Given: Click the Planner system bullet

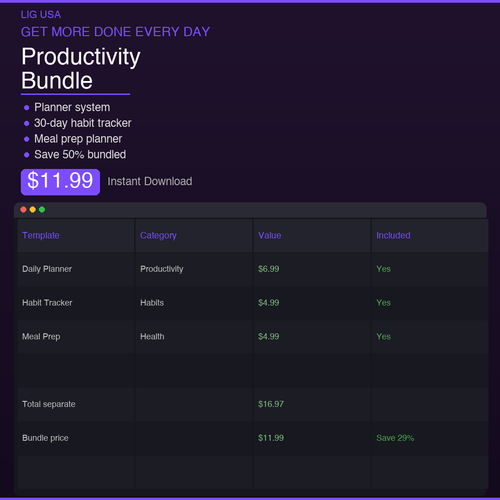Looking at the screenshot, I should point(72,107).
